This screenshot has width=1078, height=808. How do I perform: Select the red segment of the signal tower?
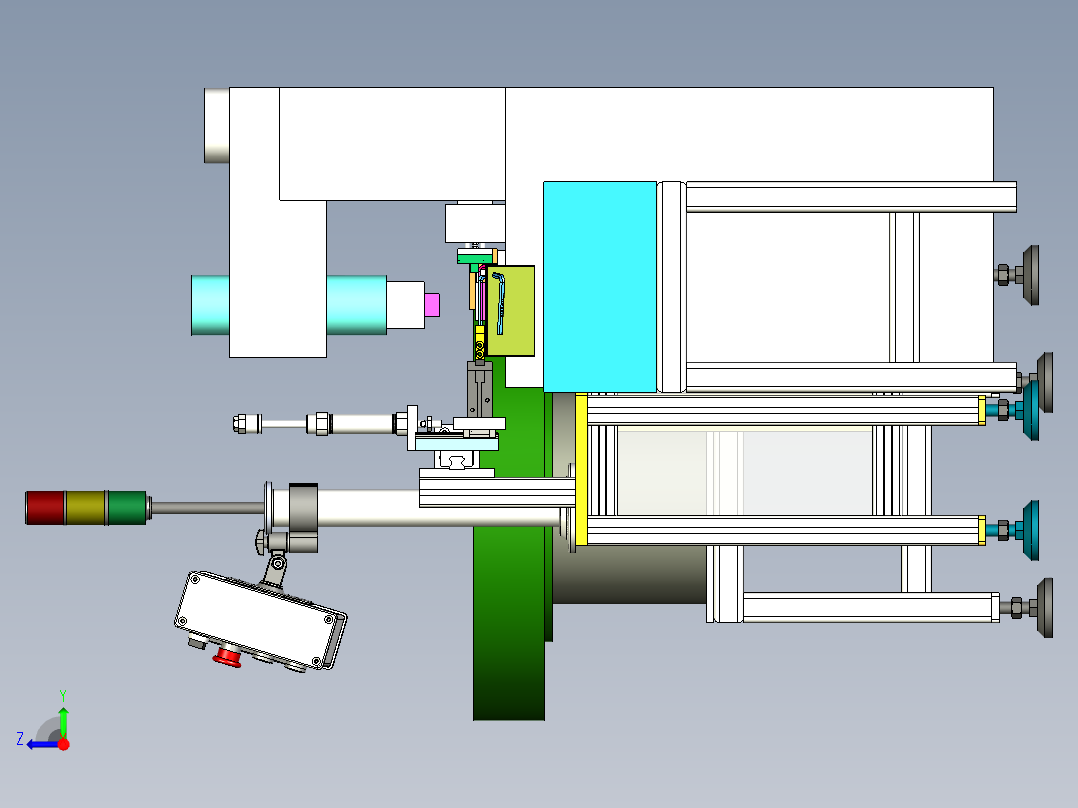(x=45, y=508)
